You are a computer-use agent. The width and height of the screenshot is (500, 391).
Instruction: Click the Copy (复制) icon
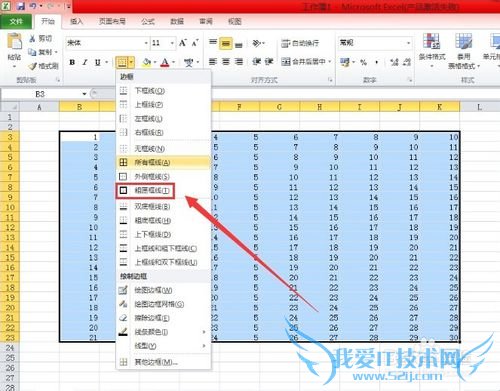click(32, 52)
